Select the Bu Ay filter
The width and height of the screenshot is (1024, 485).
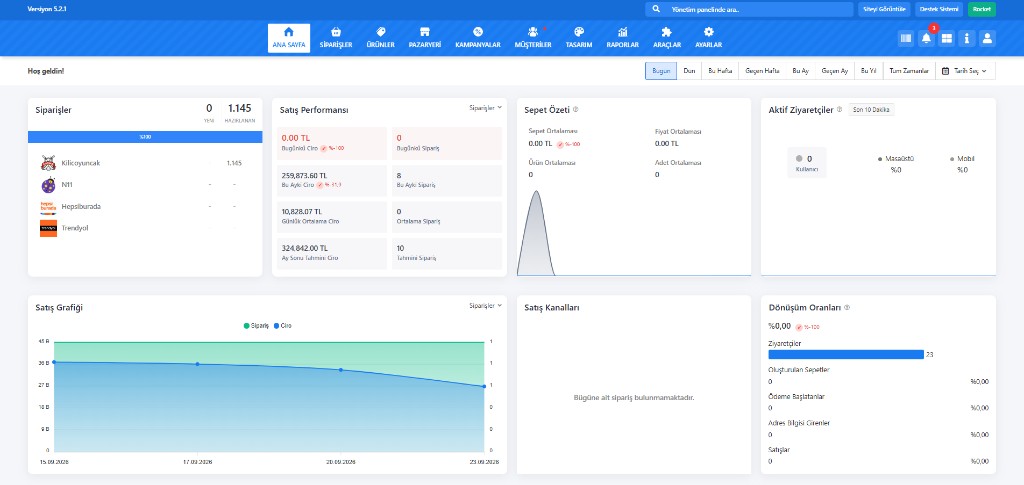[x=800, y=71]
